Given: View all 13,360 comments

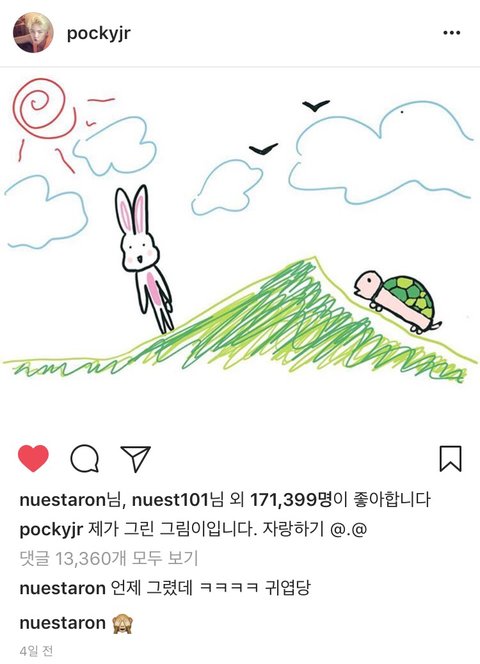Looking at the screenshot, I should (109, 559).
